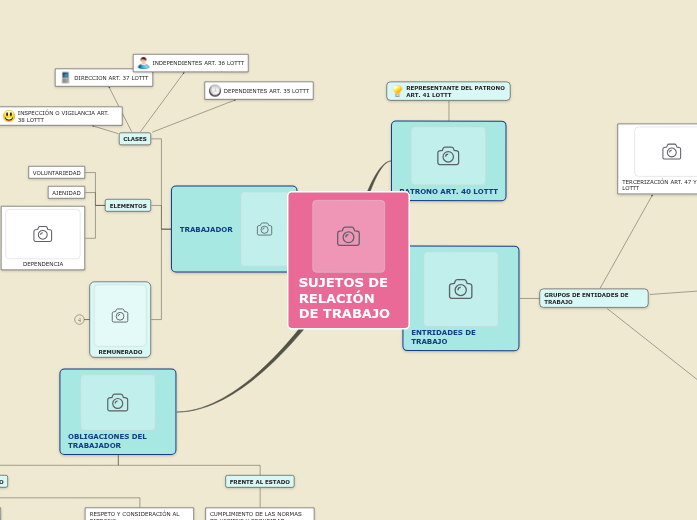
Task: Select the Respeto y Consideración al Patrono node
Action: 139,514
